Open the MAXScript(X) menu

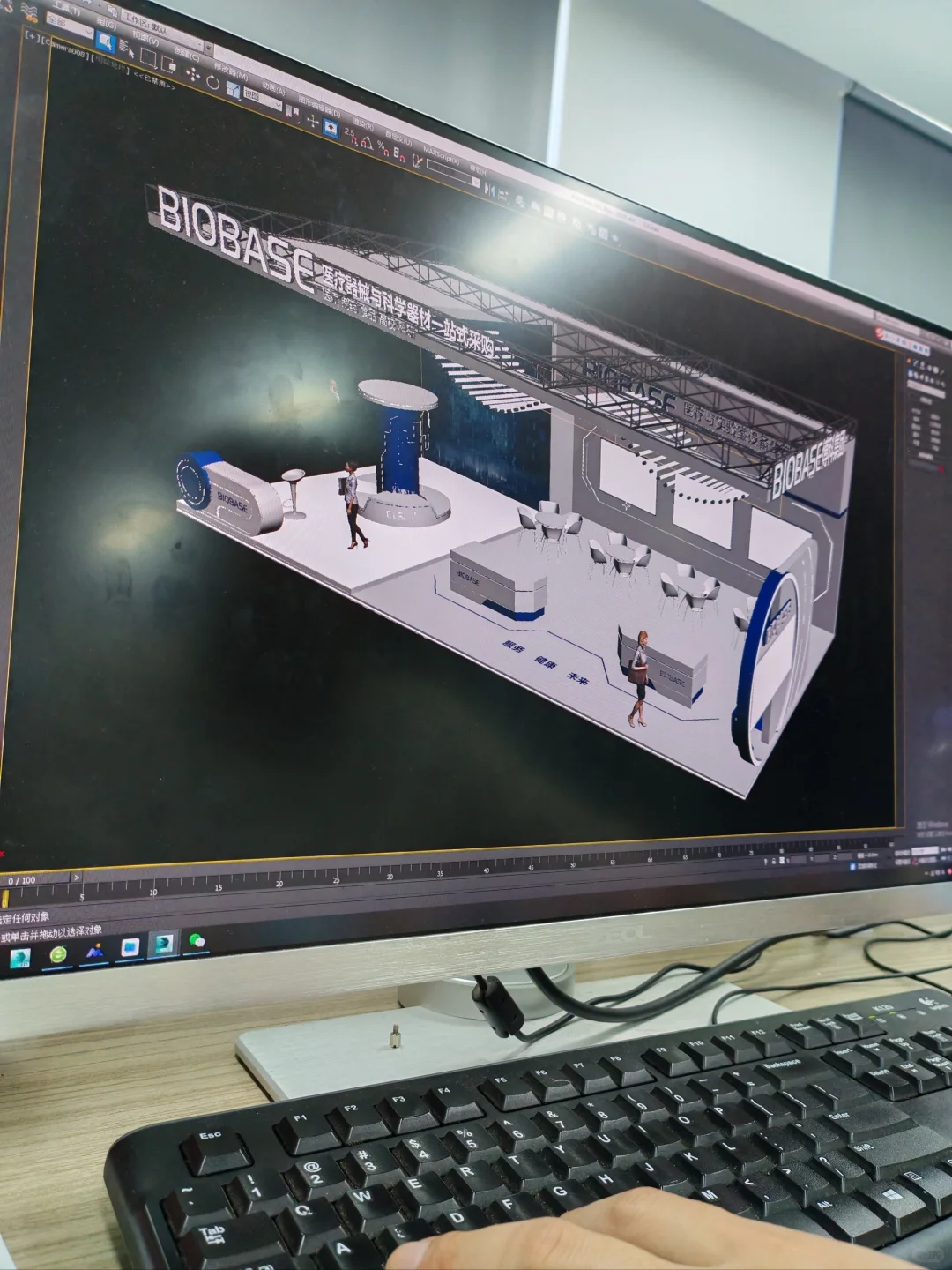pyautogui.click(x=441, y=156)
